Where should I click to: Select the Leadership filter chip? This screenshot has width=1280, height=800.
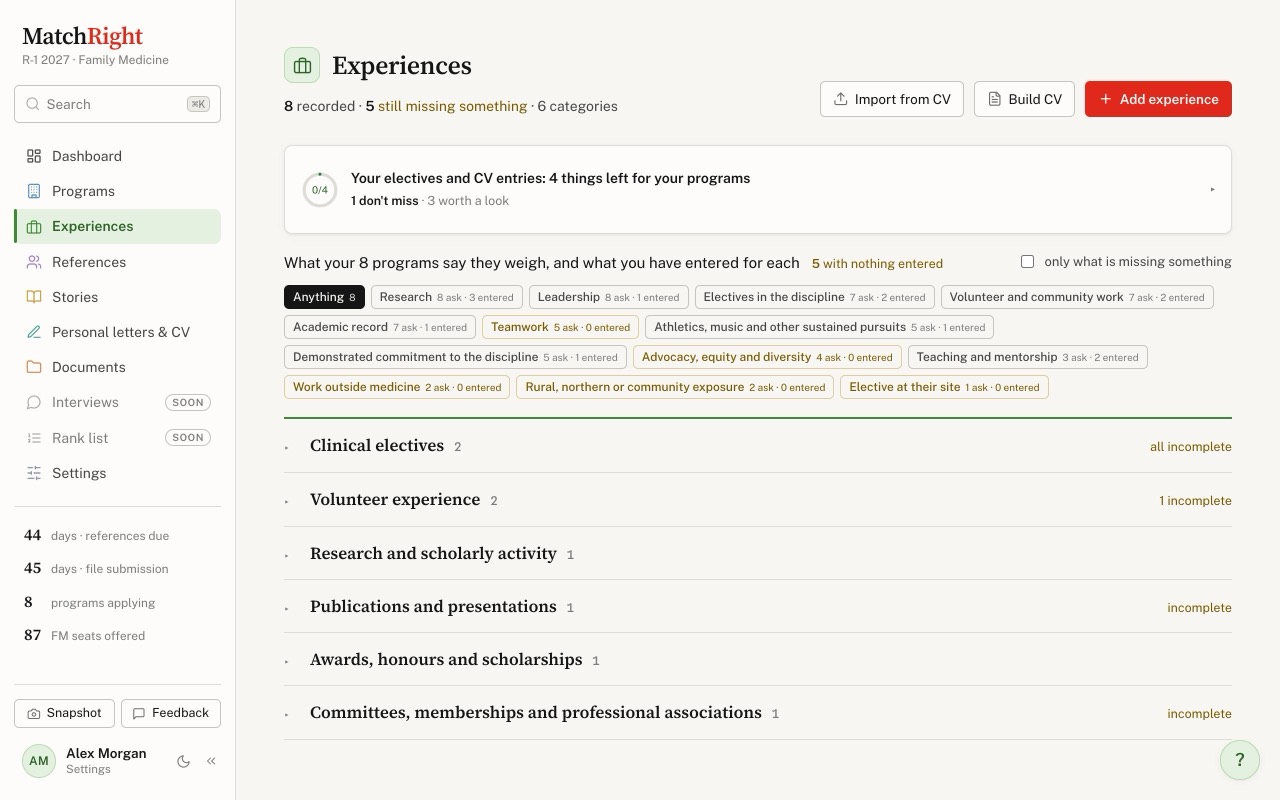pyautogui.click(x=609, y=297)
